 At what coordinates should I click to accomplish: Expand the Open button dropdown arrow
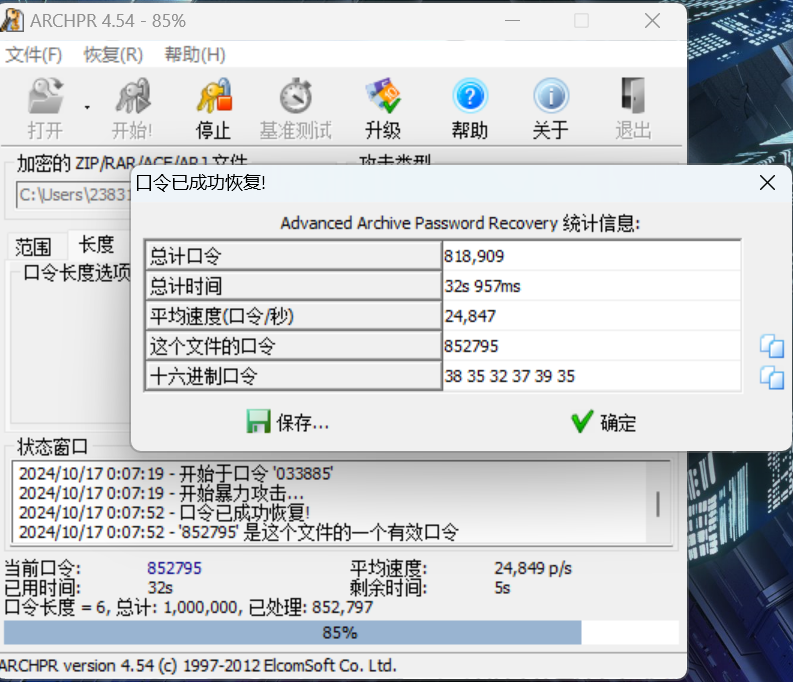point(87,107)
